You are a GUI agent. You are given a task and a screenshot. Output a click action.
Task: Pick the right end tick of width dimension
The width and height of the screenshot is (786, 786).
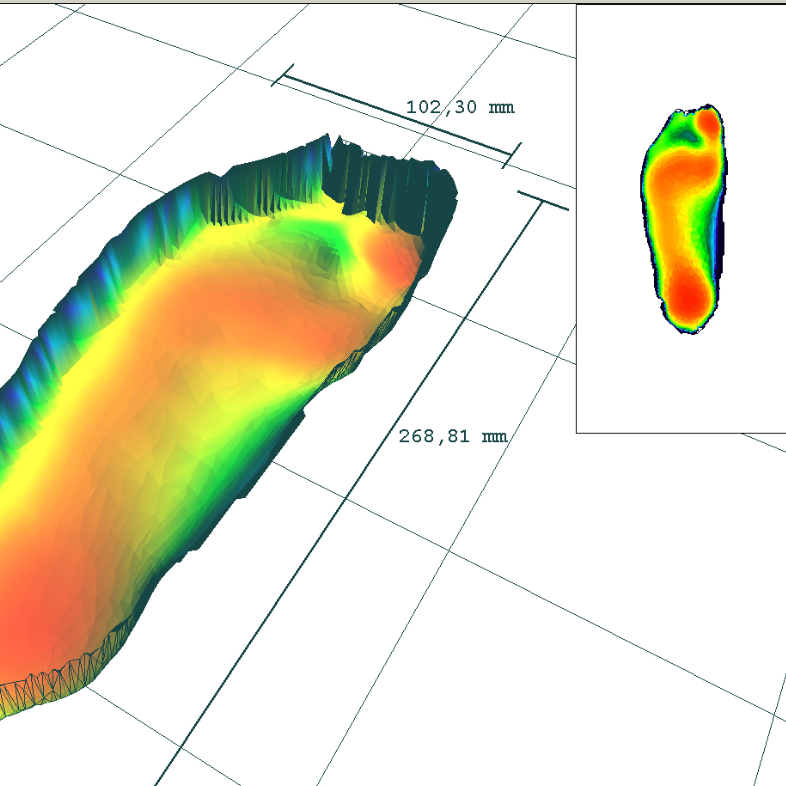pyautogui.click(x=512, y=155)
